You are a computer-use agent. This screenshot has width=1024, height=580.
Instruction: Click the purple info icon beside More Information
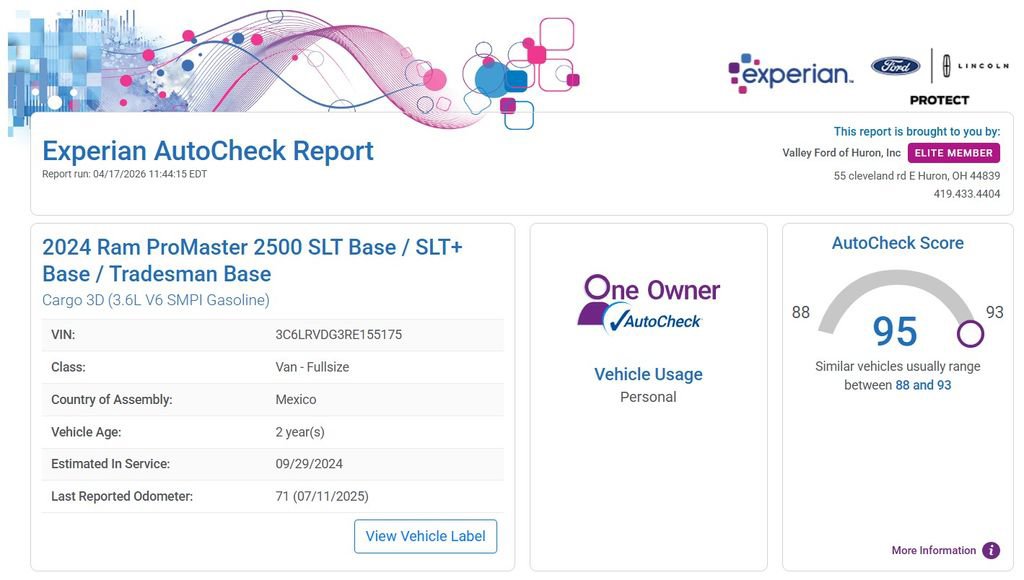[x=991, y=551]
